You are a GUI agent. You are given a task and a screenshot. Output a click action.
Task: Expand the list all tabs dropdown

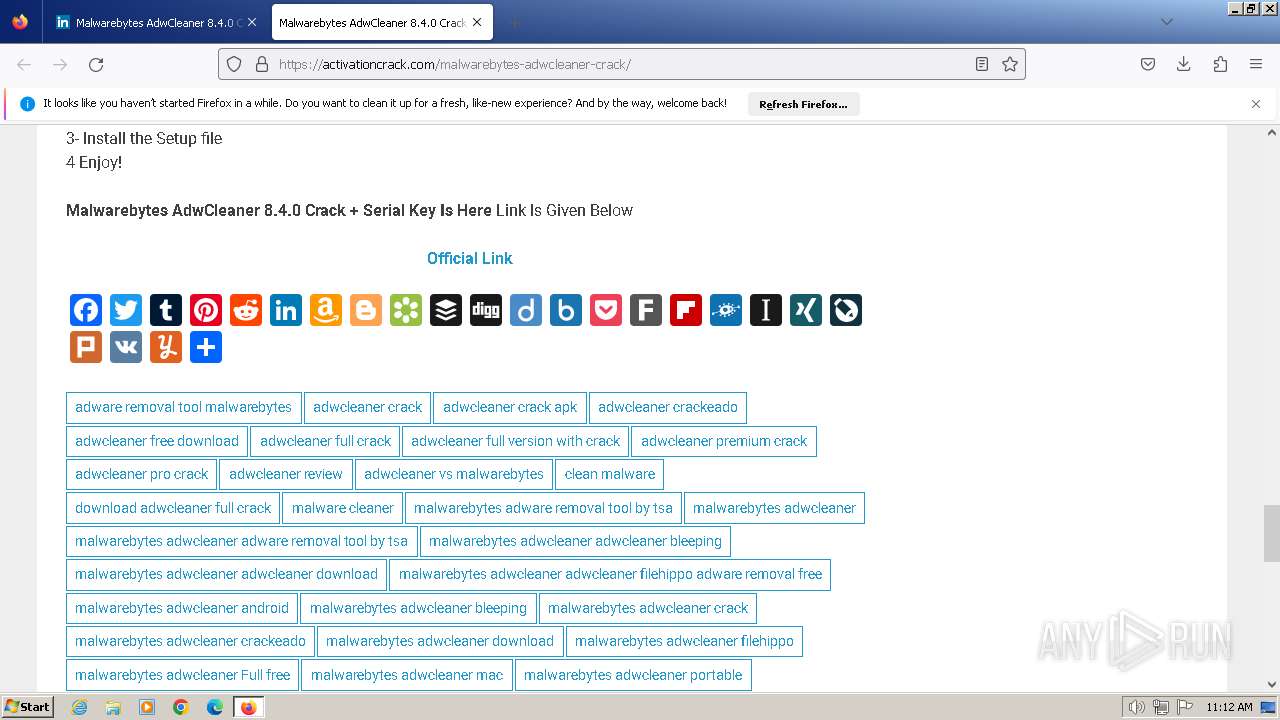[1167, 22]
